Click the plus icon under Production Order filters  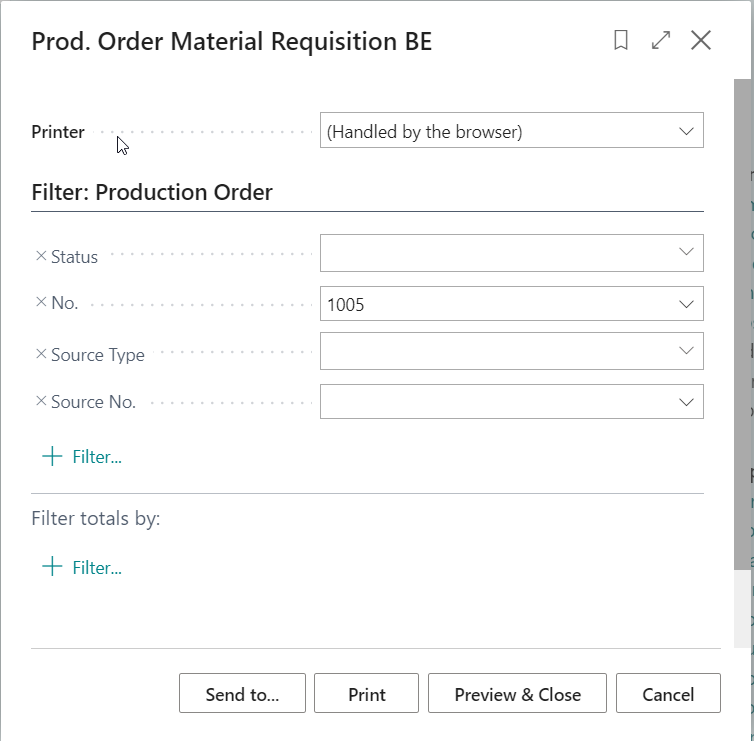pyautogui.click(x=52, y=456)
